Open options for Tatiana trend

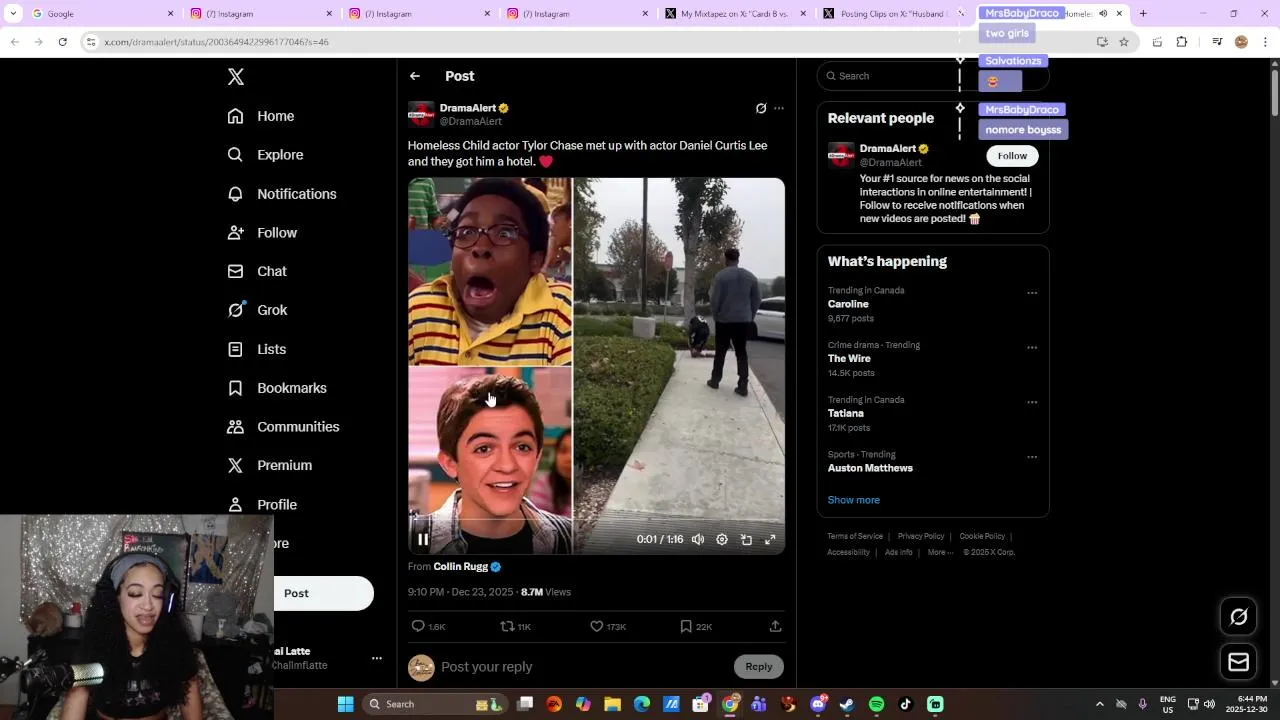[1032, 403]
